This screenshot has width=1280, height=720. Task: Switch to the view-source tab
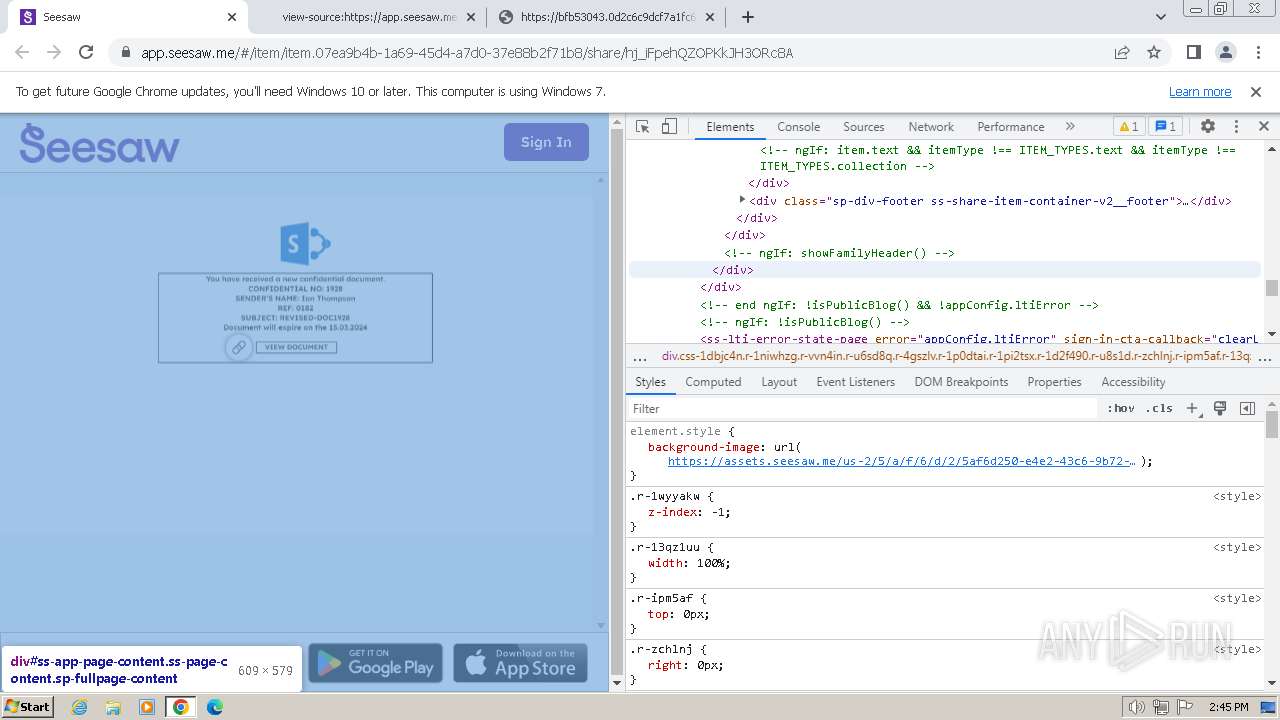367,17
